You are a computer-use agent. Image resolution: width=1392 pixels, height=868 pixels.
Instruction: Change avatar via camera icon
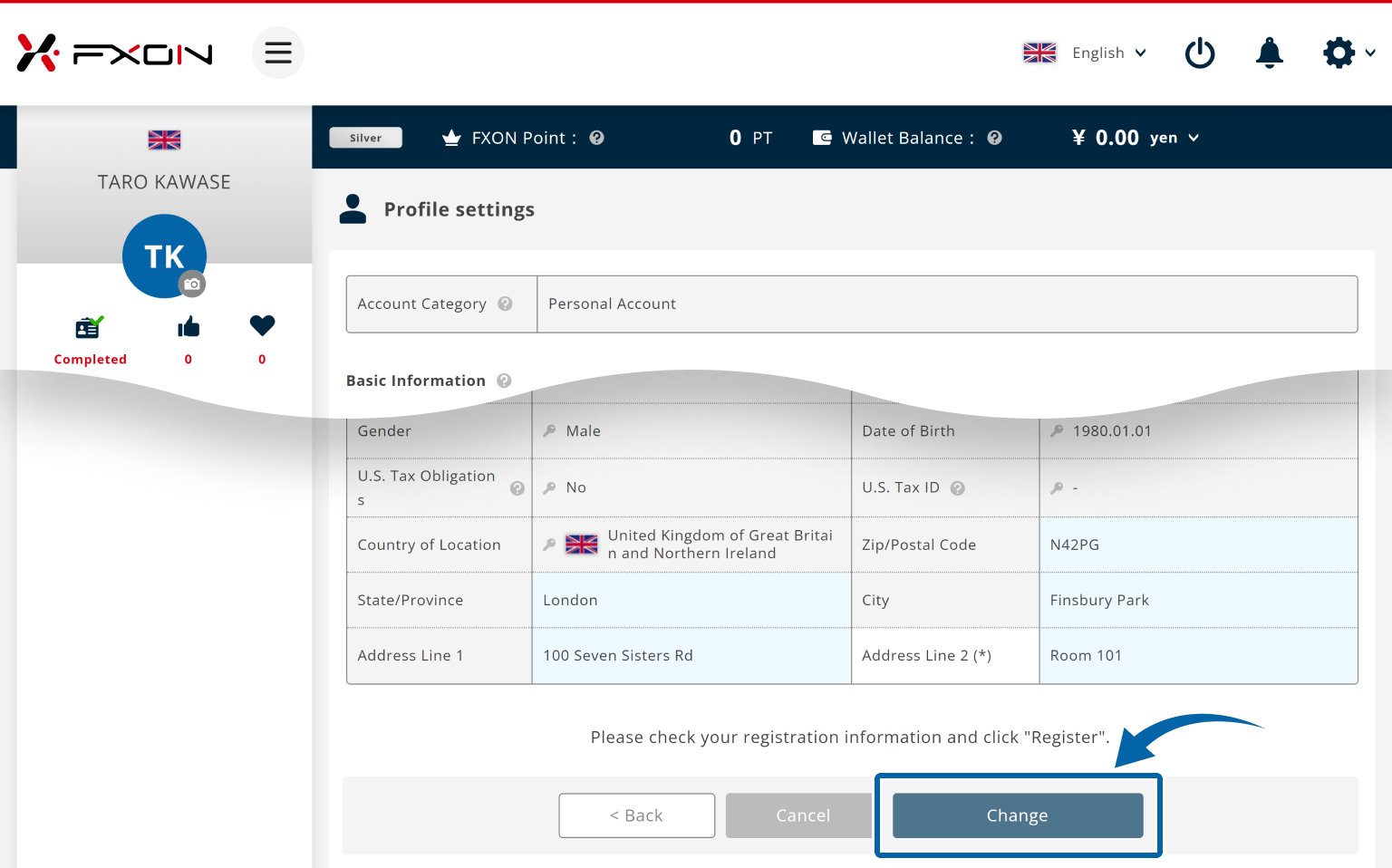(x=192, y=284)
